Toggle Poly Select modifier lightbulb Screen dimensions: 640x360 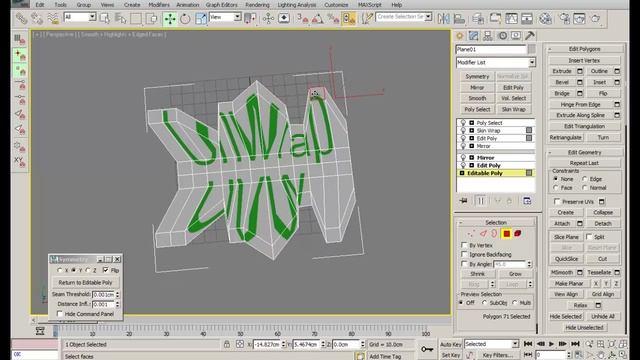point(463,123)
